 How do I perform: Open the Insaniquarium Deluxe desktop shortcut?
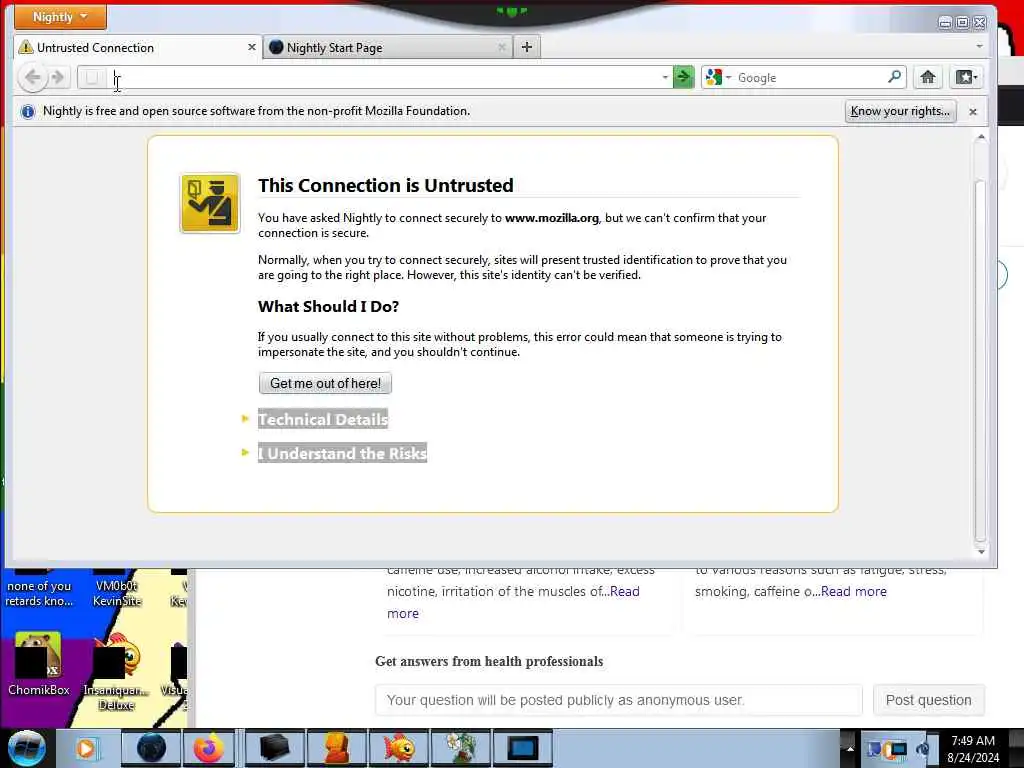tap(116, 671)
